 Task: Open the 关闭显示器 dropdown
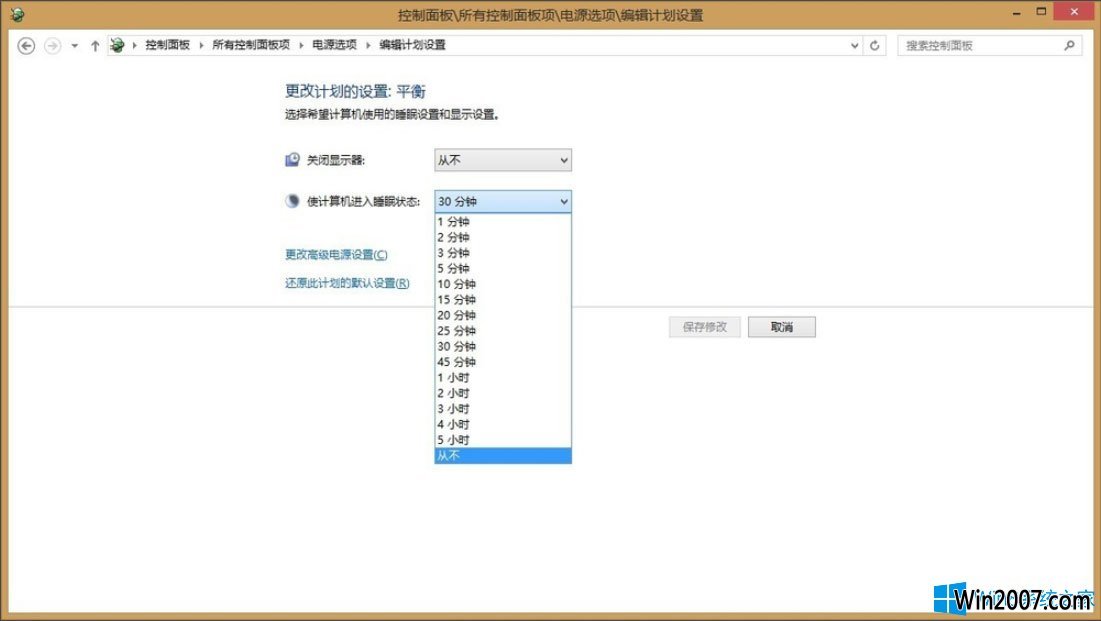click(x=503, y=160)
